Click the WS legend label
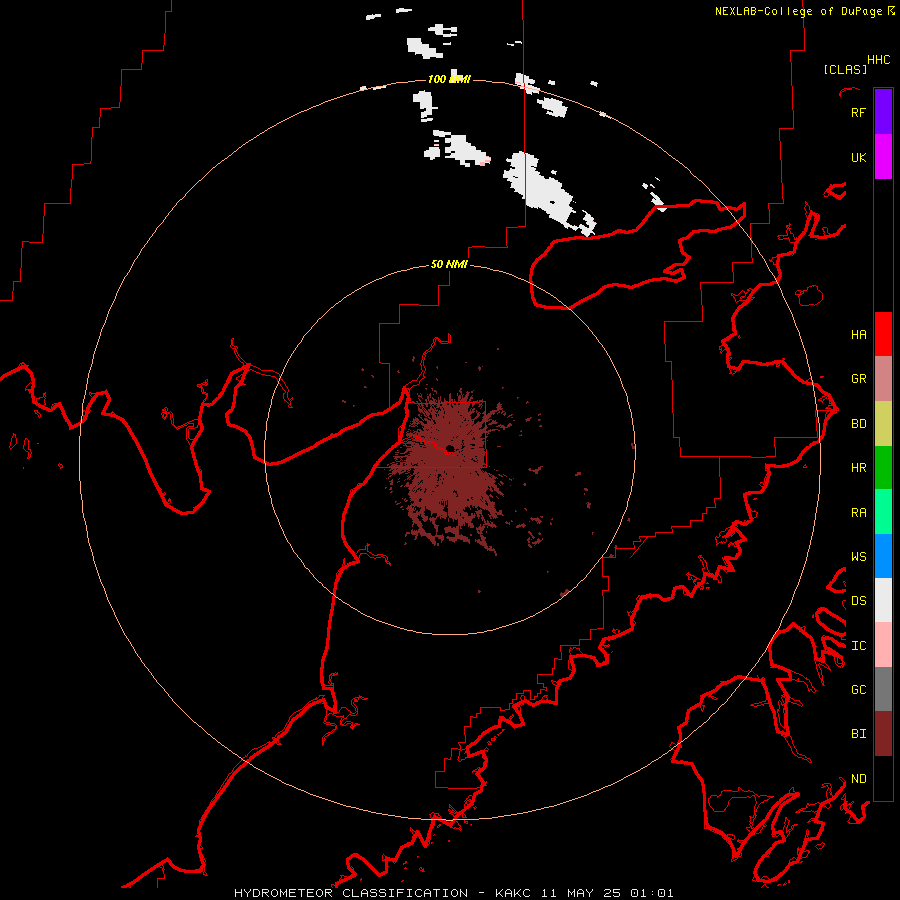Viewport: 900px width, 900px height. tap(858, 557)
